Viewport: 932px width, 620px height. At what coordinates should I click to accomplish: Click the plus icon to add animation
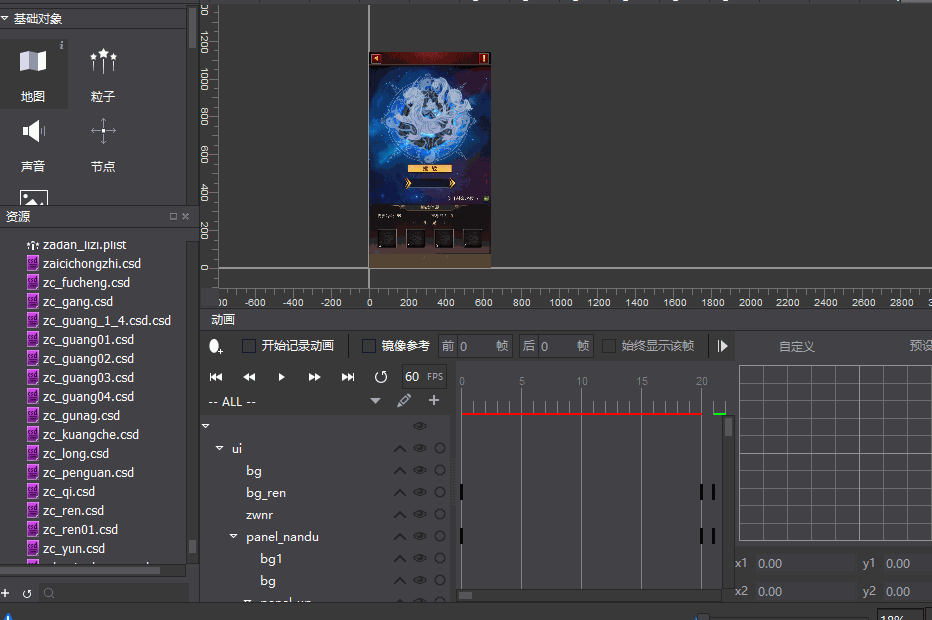coord(434,401)
